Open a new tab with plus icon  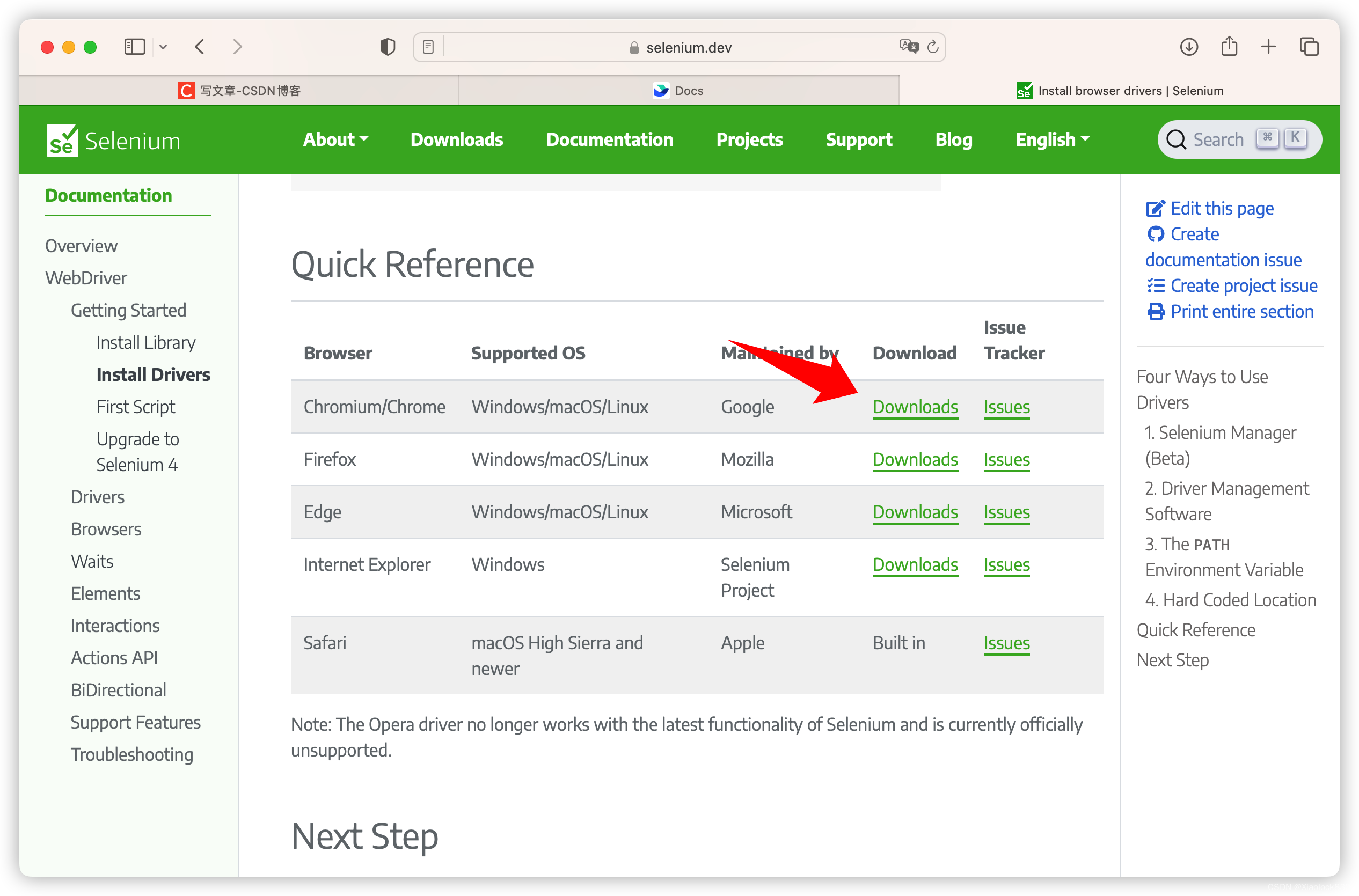[1268, 46]
